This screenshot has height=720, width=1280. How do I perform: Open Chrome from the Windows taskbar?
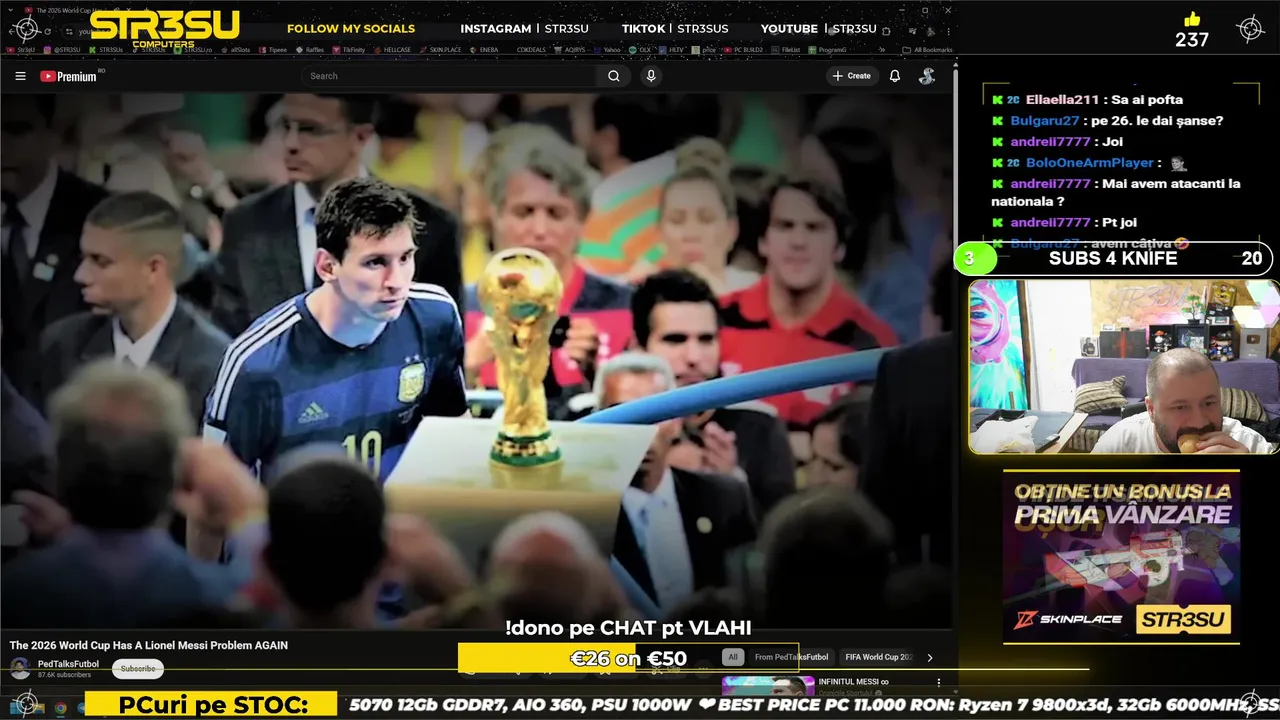pos(60,707)
